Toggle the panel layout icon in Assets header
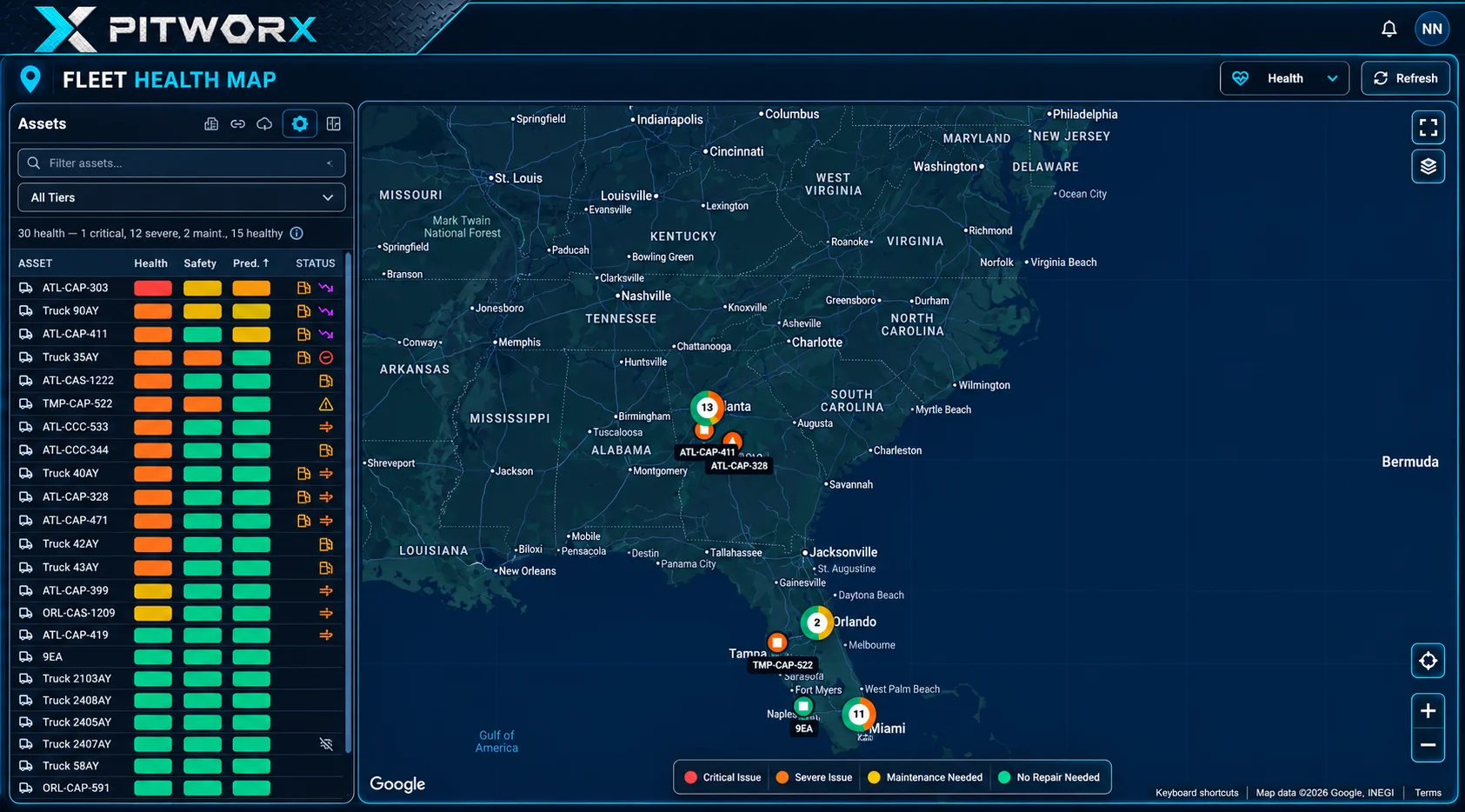The width and height of the screenshot is (1465, 812). [x=334, y=124]
